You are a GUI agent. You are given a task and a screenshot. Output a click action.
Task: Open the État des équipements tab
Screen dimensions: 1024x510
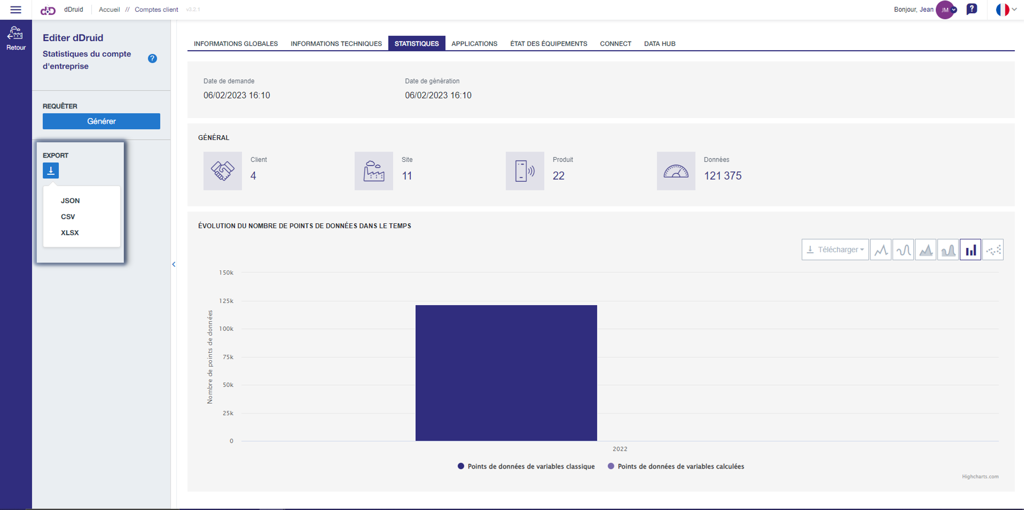(549, 44)
